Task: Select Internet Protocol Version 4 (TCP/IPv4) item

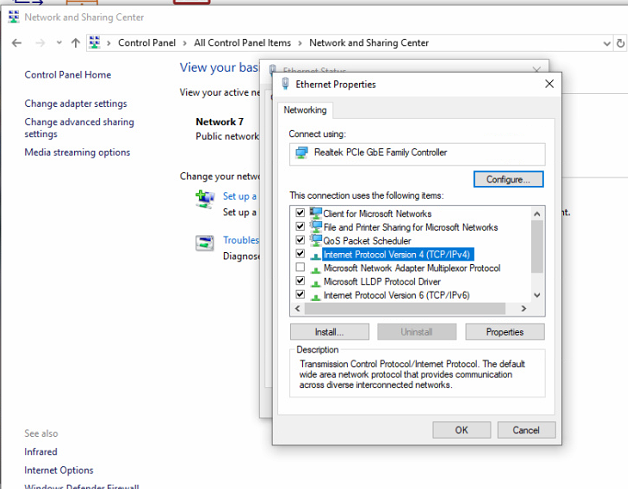Action: click(398, 254)
